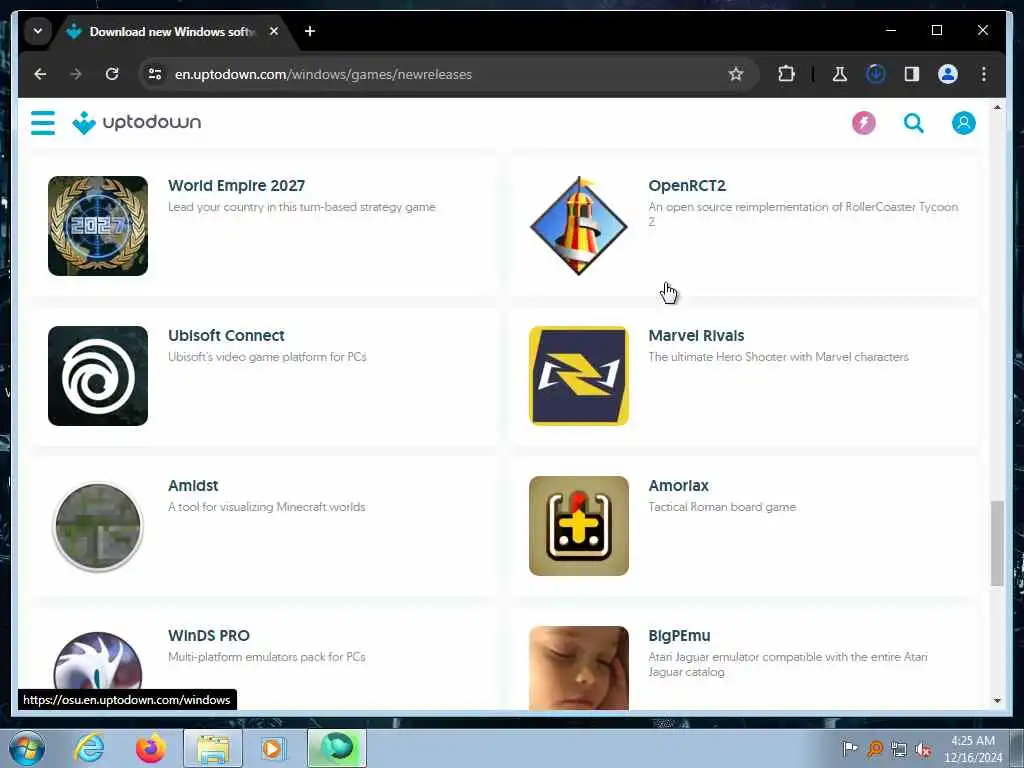Toggle the browser side panel
Viewport: 1024px width, 768px height.
(912, 74)
